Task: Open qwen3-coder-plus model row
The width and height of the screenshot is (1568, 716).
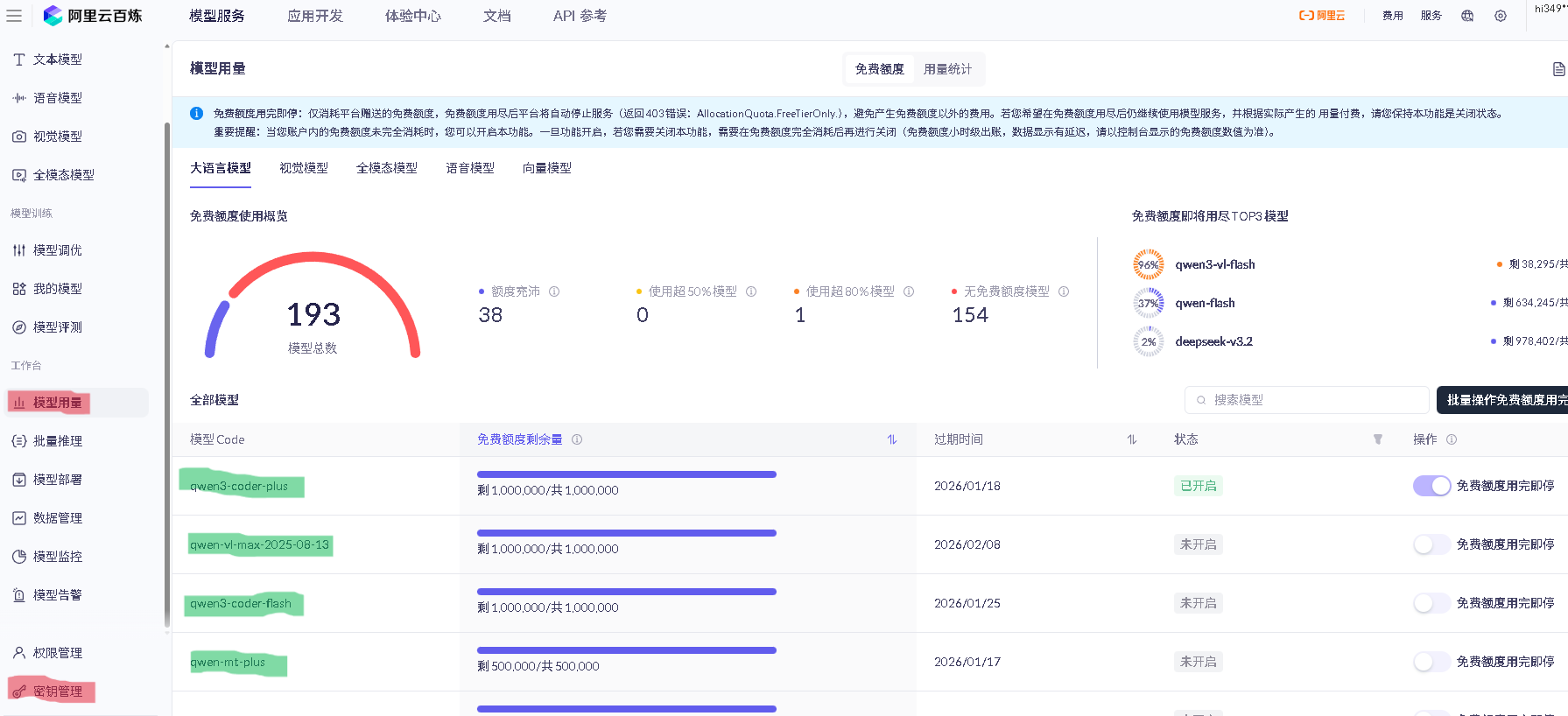Action: 239,486
